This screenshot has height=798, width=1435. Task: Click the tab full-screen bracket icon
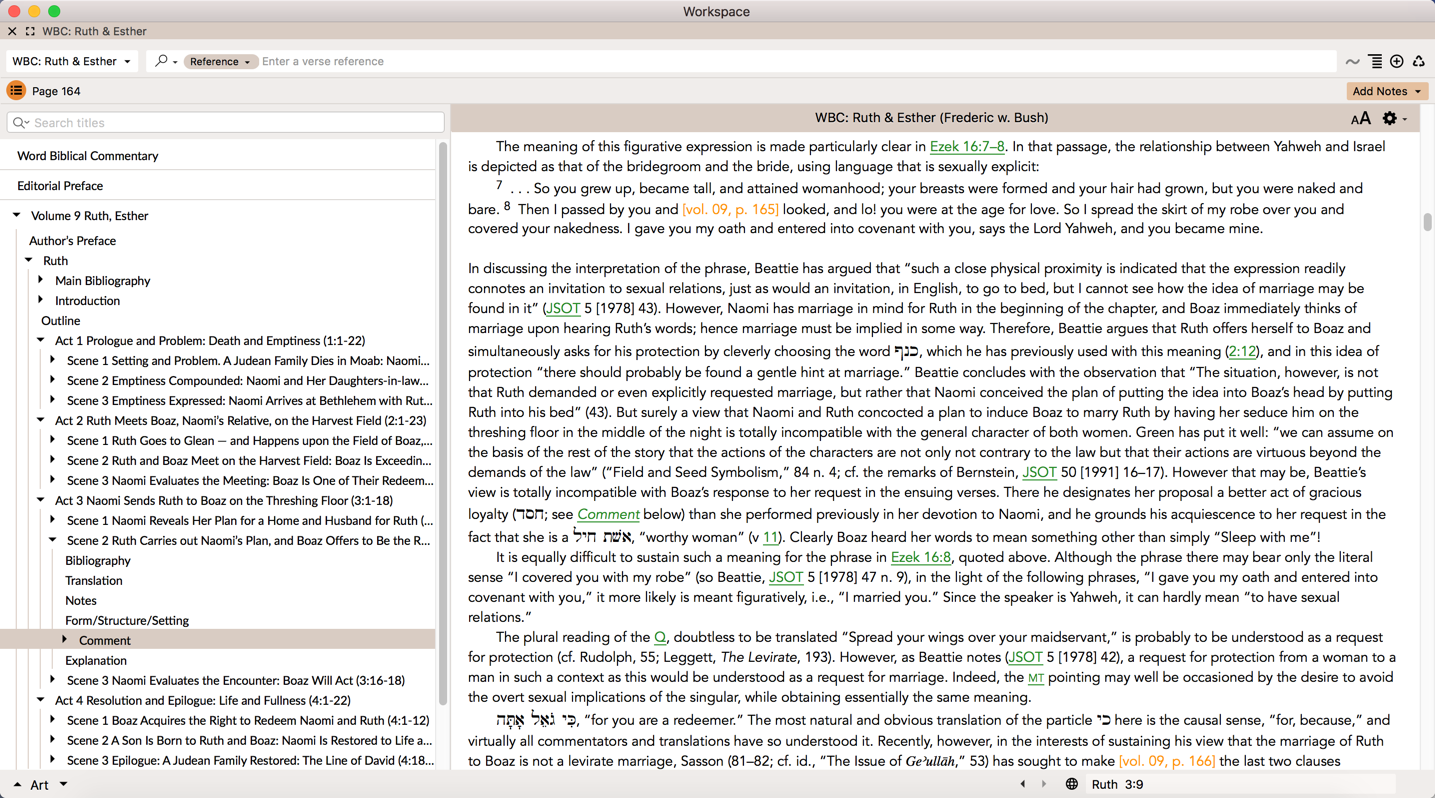click(30, 32)
